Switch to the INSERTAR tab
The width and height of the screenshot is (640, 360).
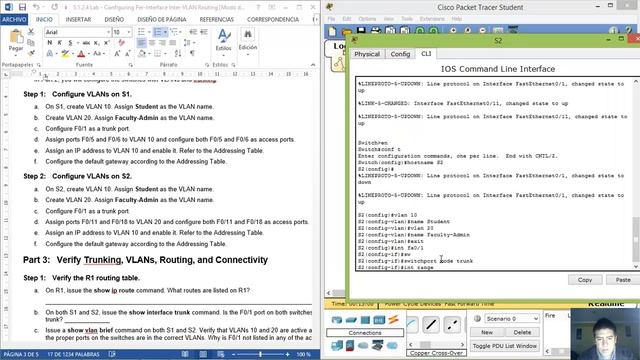[78, 19]
